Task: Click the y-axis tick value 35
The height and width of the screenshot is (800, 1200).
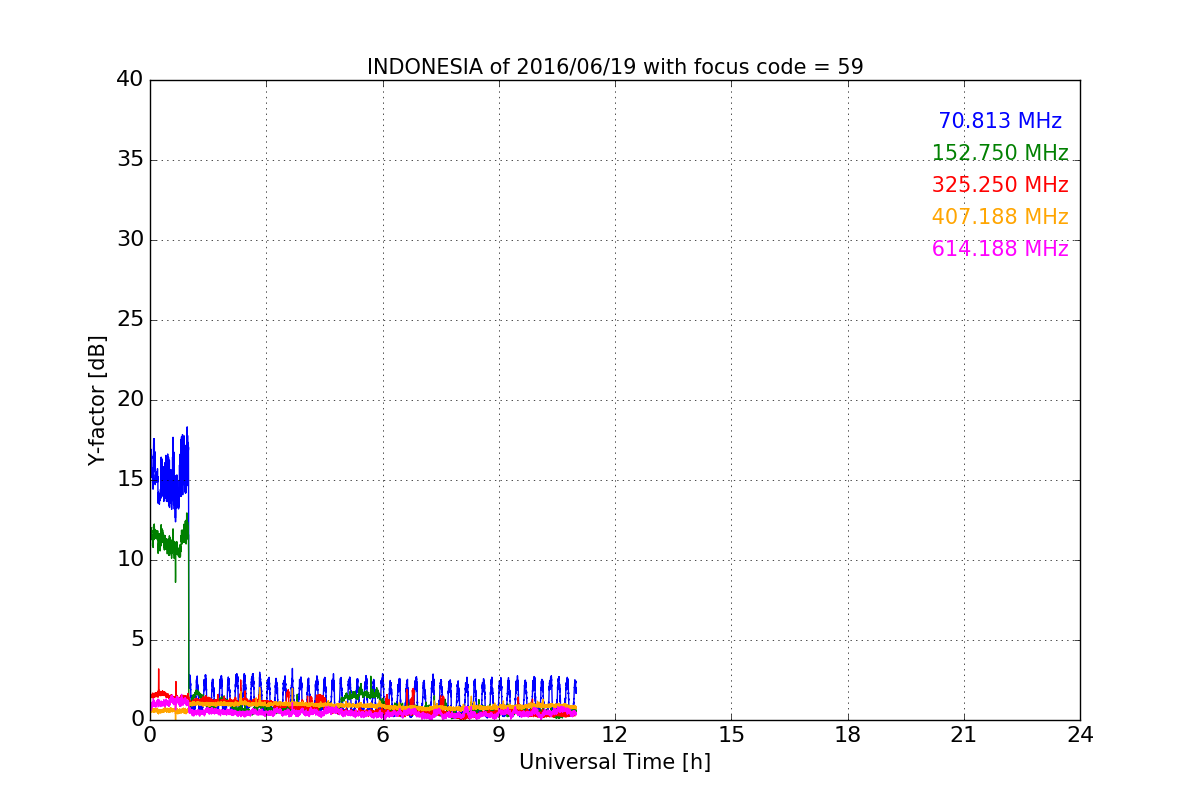Action: (x=129, y=160)
